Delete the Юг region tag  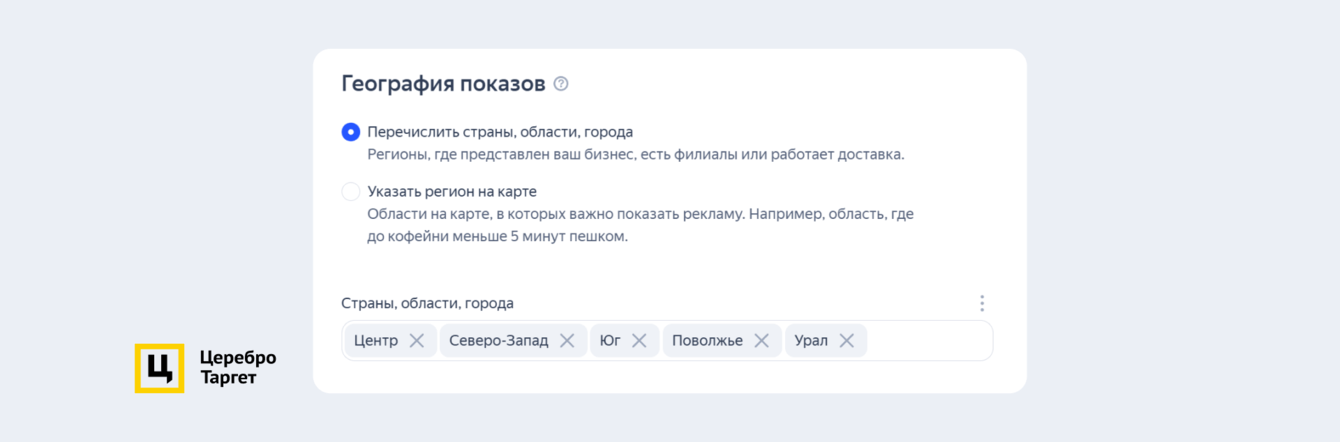(639, 341)
